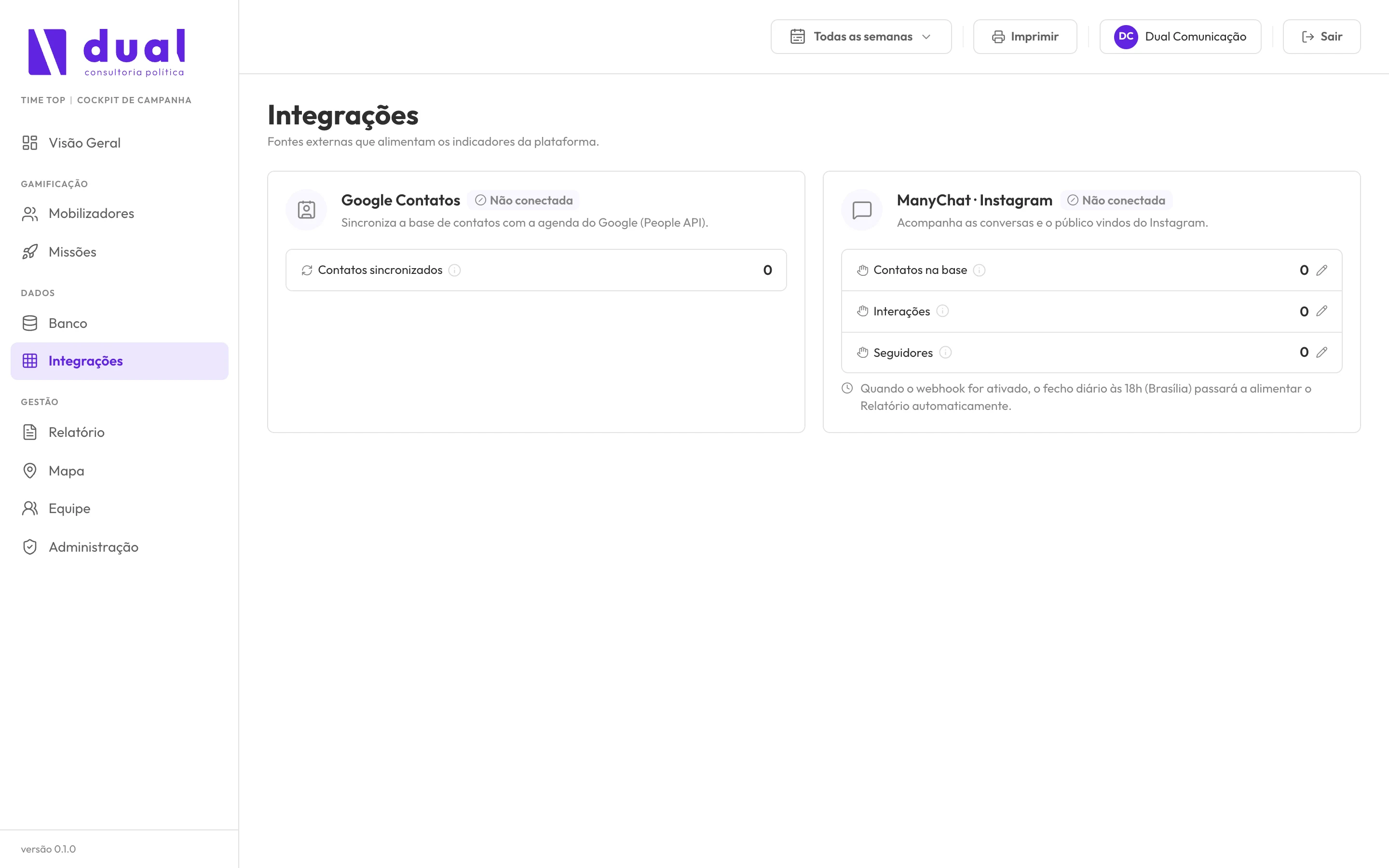Open Missões menu item
Viewport: 1389px width, 868px height.
pos(120,252)
